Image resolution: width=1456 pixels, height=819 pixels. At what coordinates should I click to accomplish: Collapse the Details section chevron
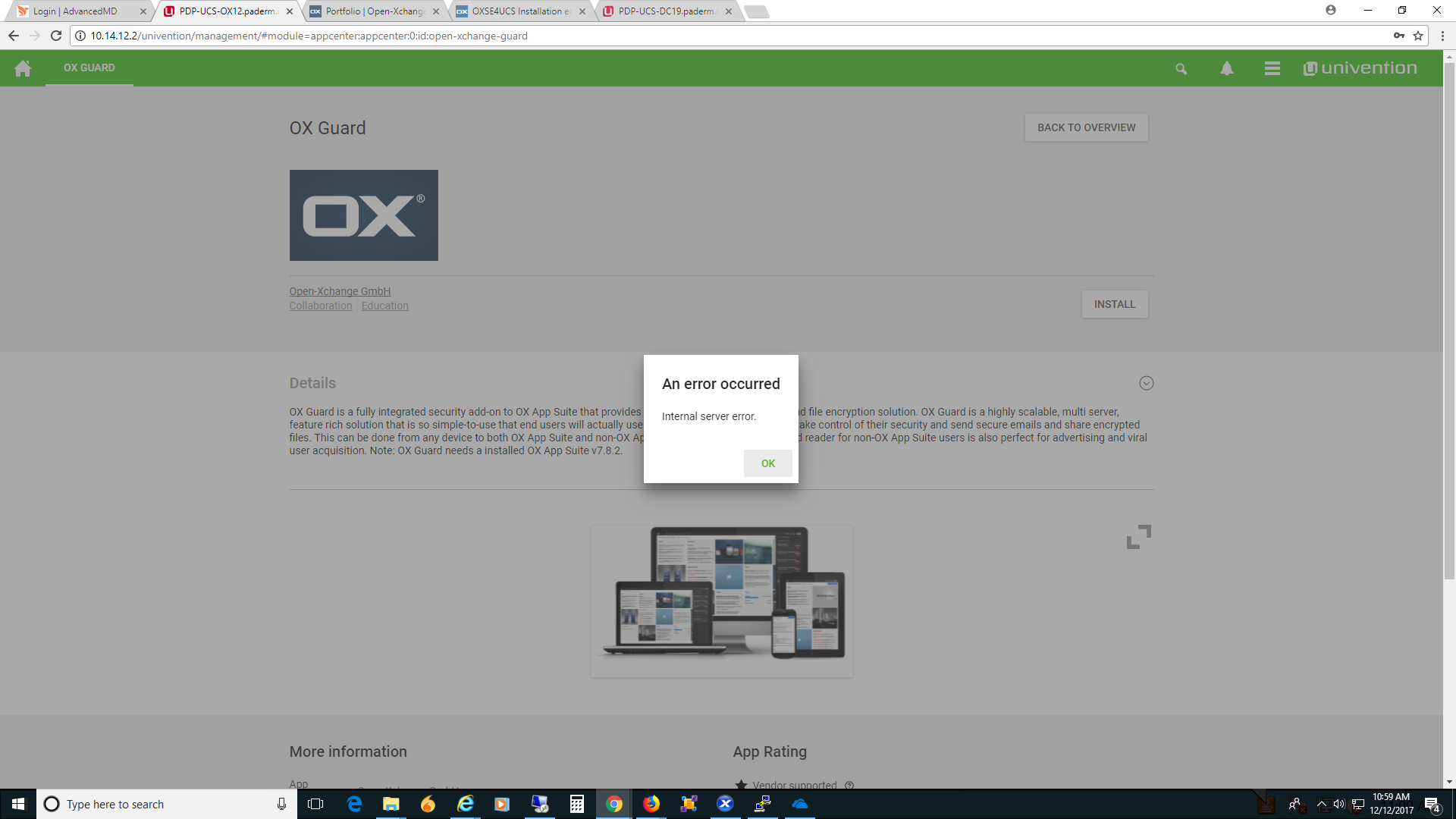(1146, 383)
